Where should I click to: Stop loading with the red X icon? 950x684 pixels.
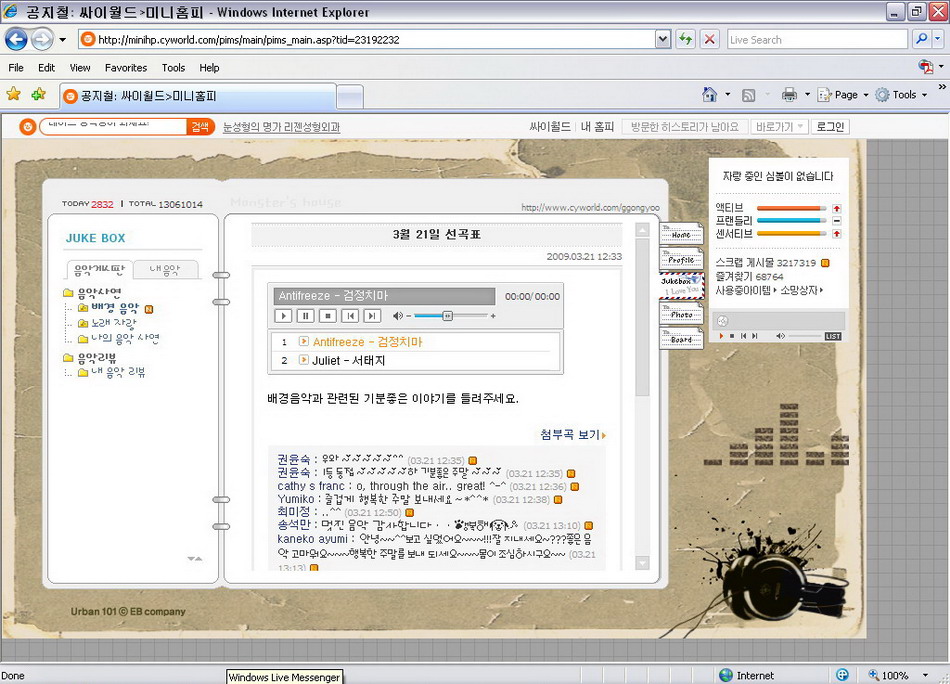pyautogui.click(x=709, y=40)
